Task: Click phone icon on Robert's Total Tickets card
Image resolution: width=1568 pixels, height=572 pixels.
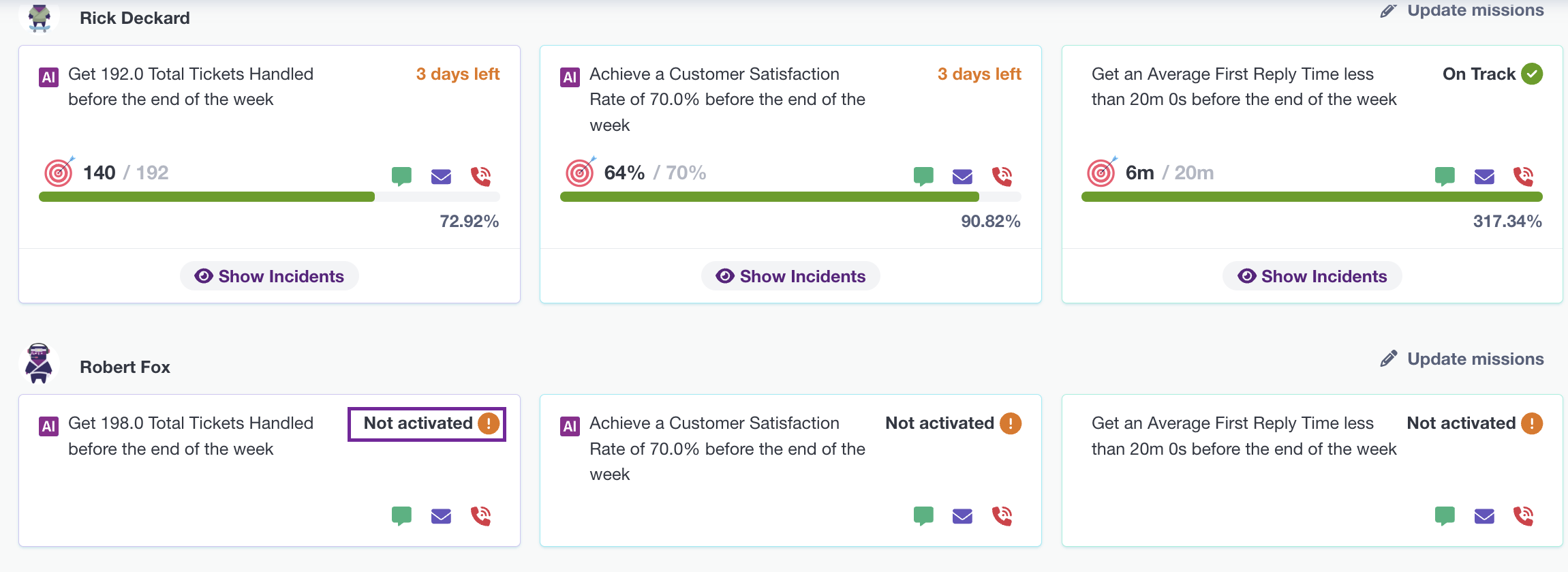Action: pos(480,515)
